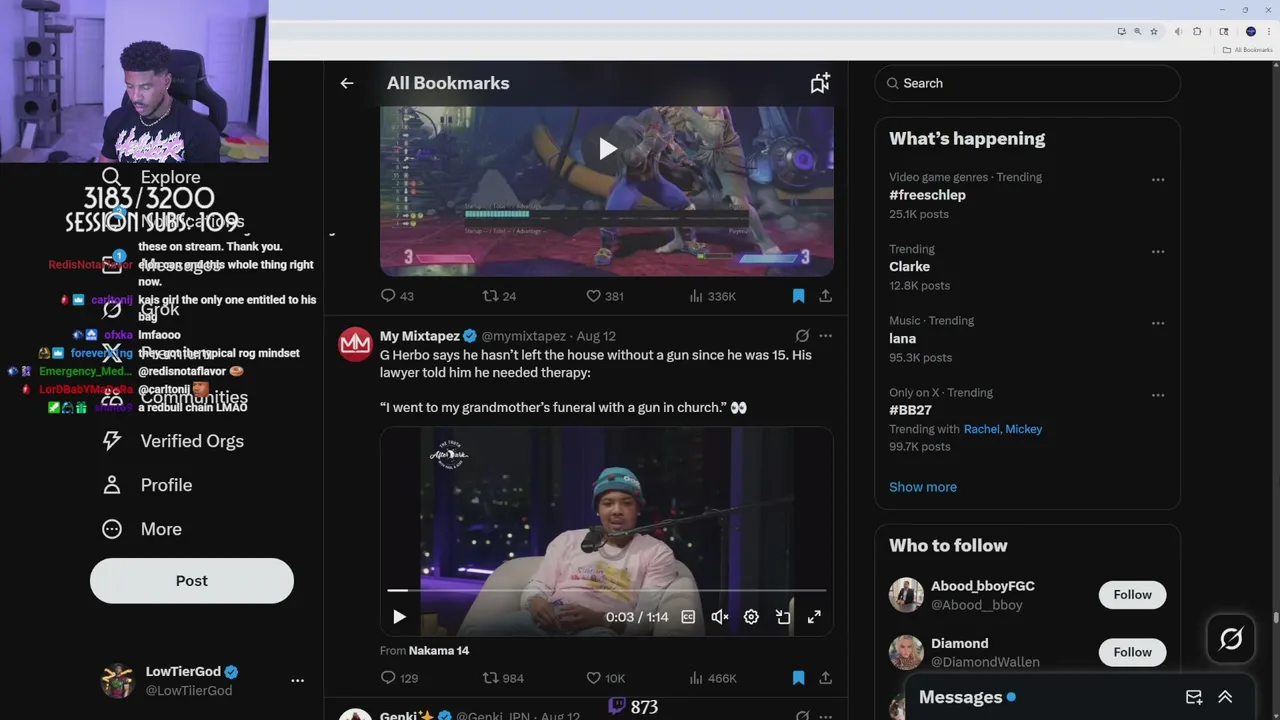
Task: Open Abood_bboyFGC profile avatar
Action: click(906, 595)
